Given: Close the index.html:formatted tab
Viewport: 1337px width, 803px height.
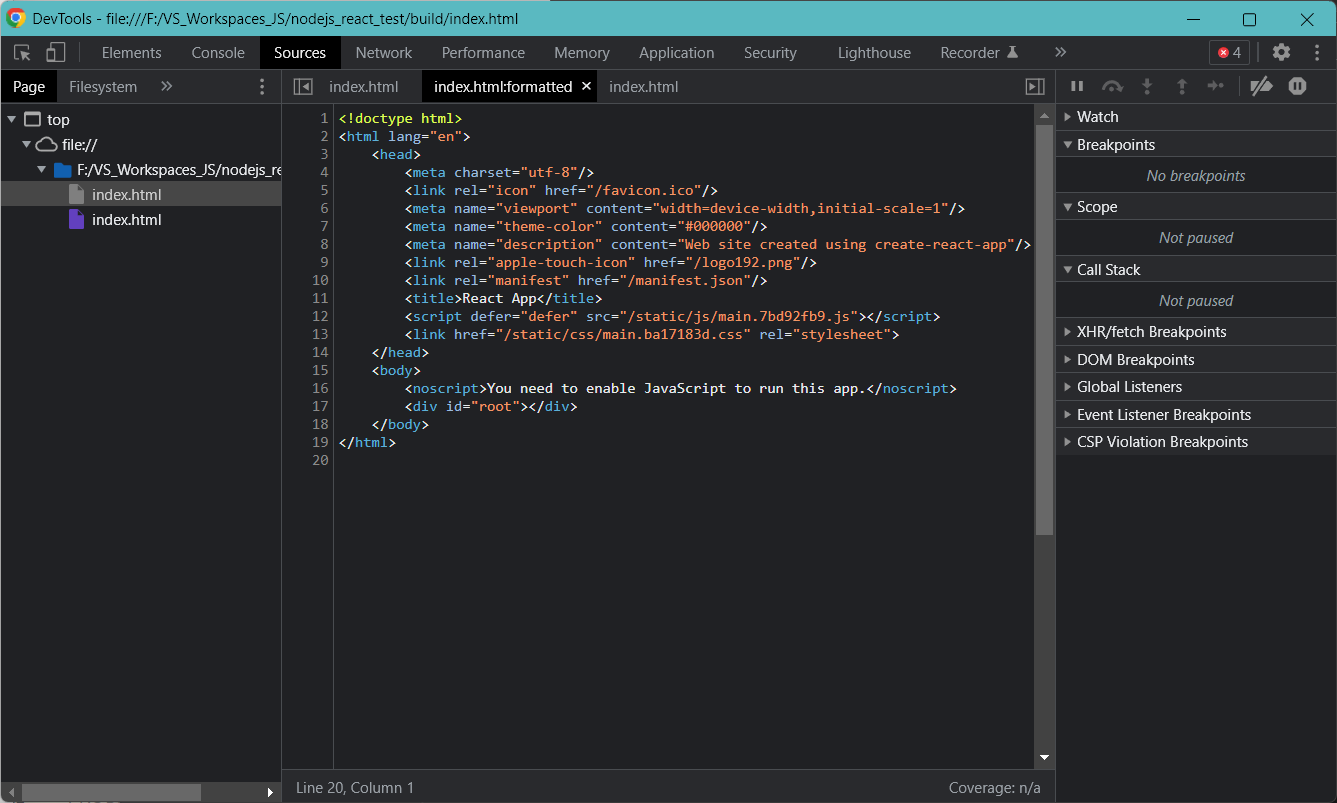Looking at the screenshot, I should (586, 87).
